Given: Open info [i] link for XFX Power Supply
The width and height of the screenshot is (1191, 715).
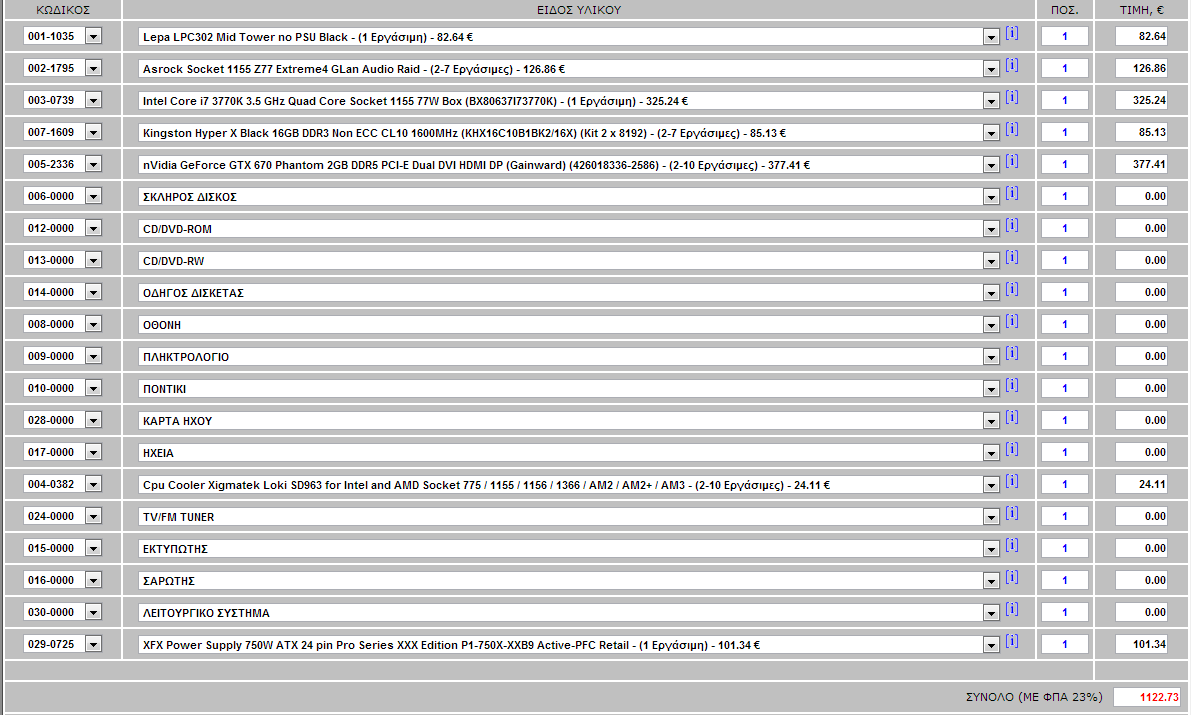Looking at the screenshot, I should click(x=1012, y=641).
